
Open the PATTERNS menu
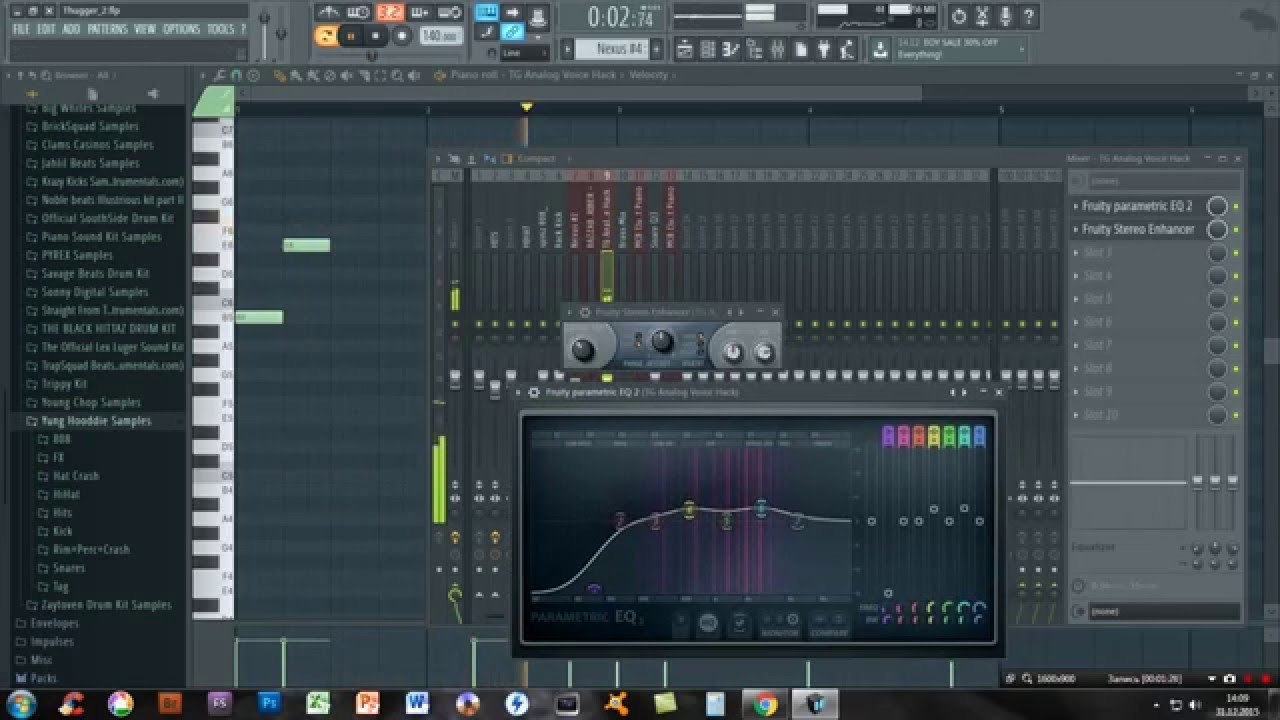(x=107, y=30)
